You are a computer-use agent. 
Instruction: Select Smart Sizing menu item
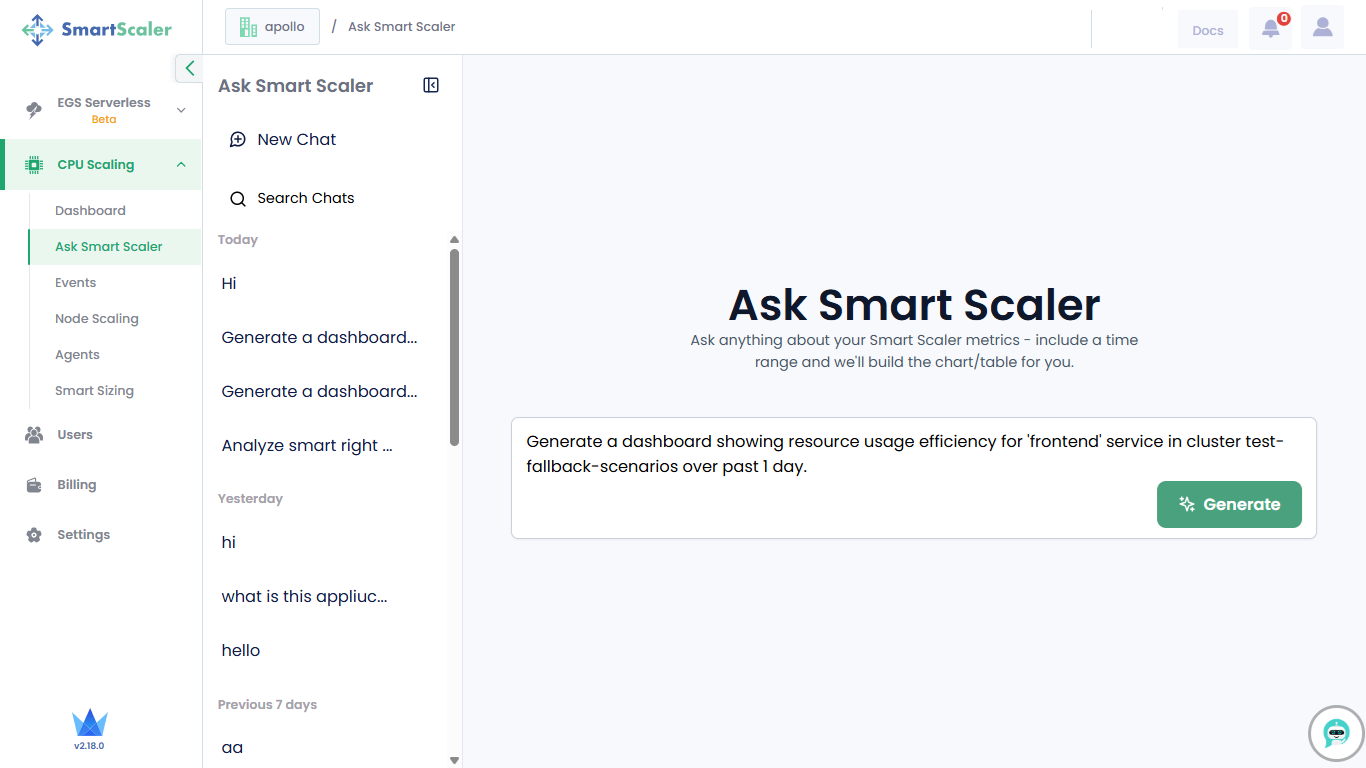tap(94, 391)
